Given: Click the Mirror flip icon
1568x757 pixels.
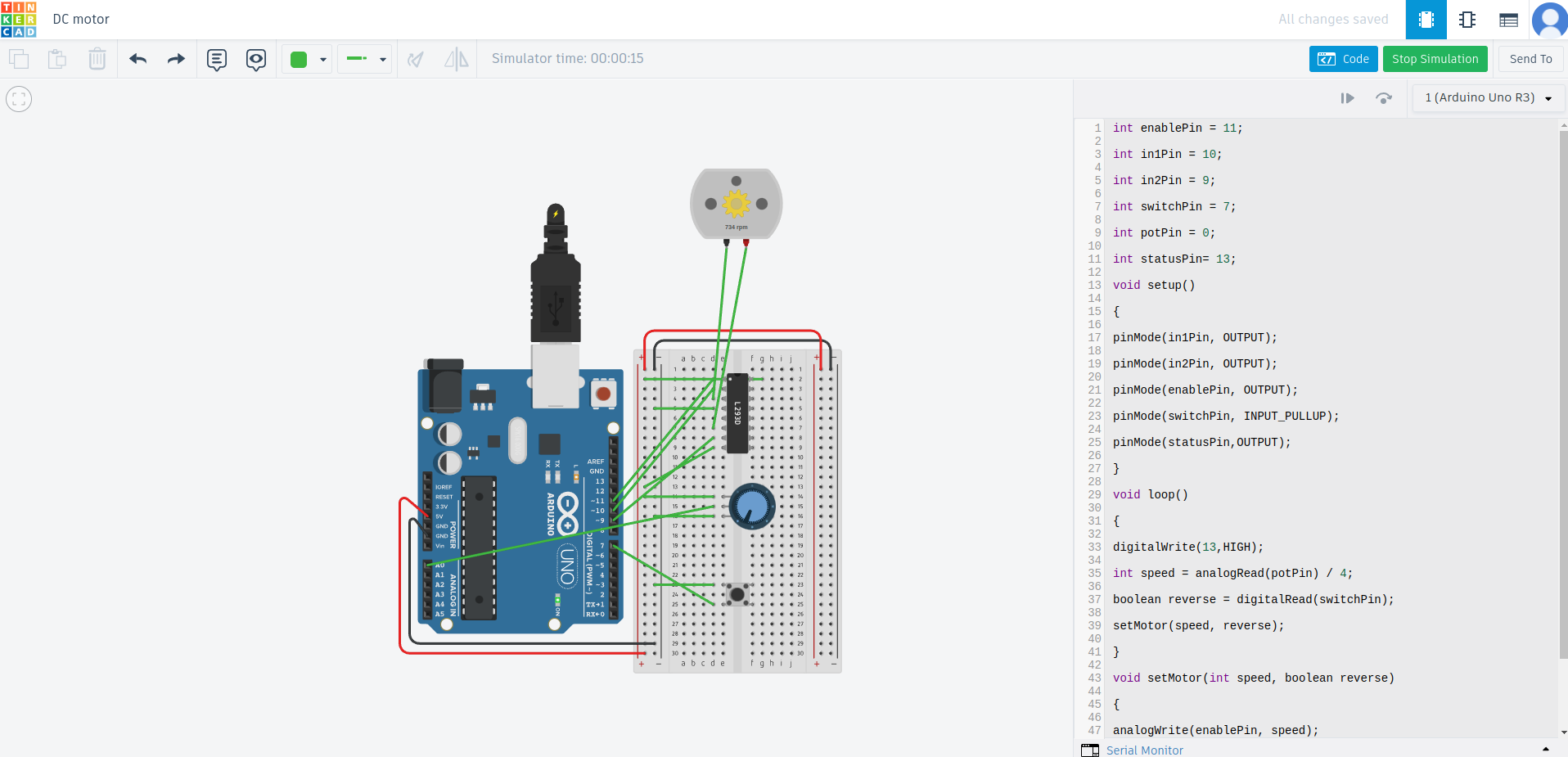Looking at the screenshot, I should click(456, 59).
